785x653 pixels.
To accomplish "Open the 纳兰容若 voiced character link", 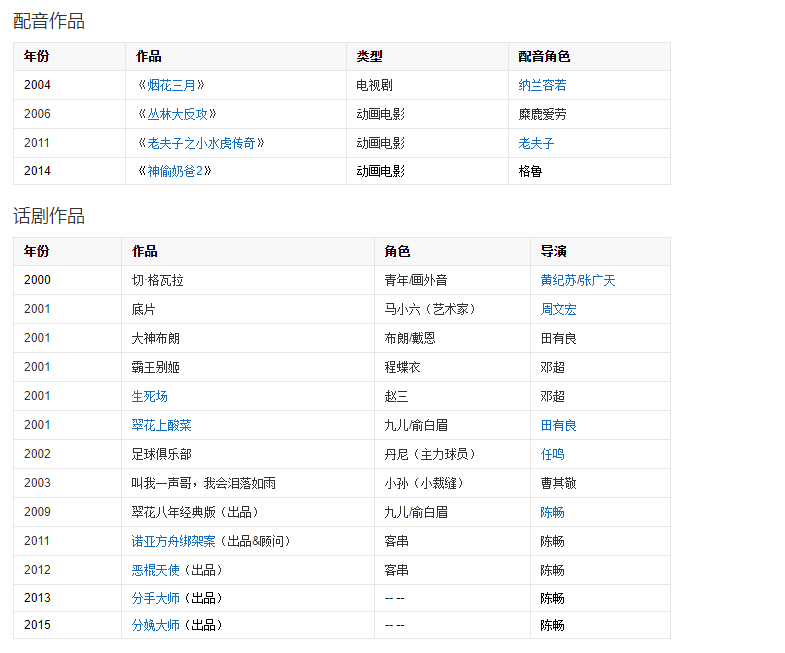I will click(542, 85).
